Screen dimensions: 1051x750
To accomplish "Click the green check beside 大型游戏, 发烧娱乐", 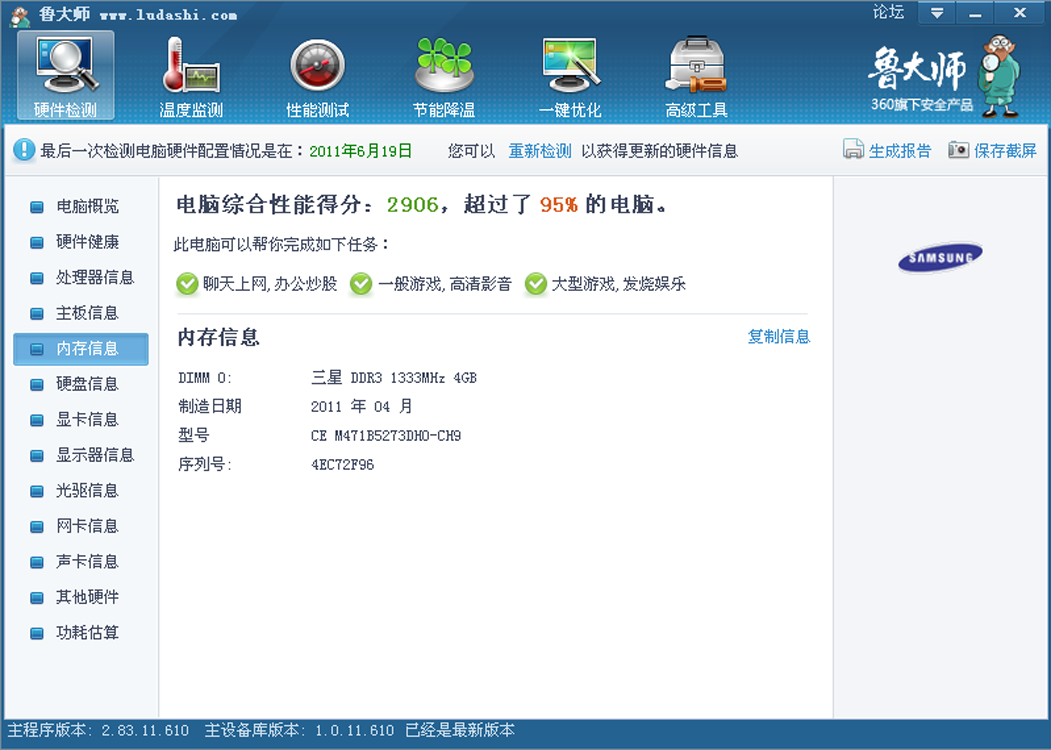I will pyautogui.click(x=536, y=284).
